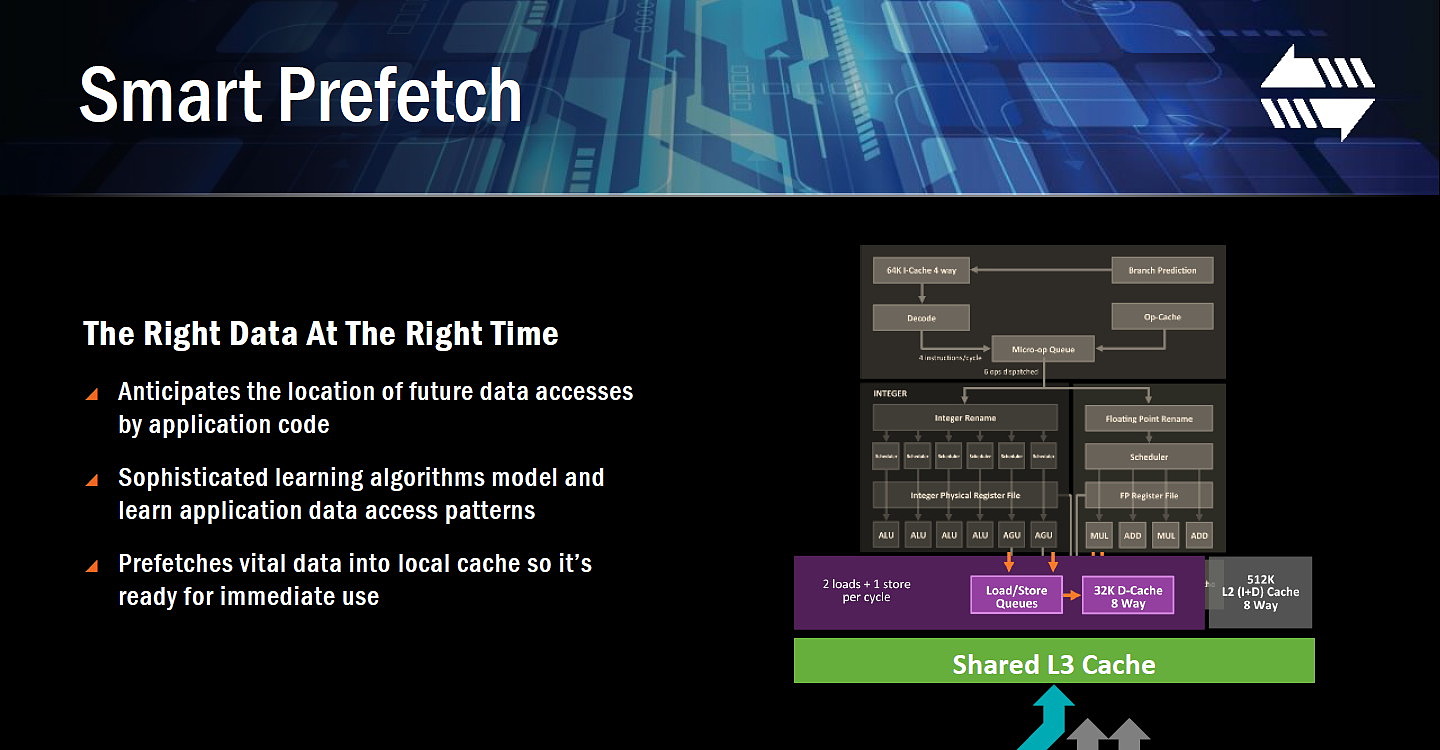Select the Branch Prediction block
Screen dimensions: 1440x750
coord(1162,270)
